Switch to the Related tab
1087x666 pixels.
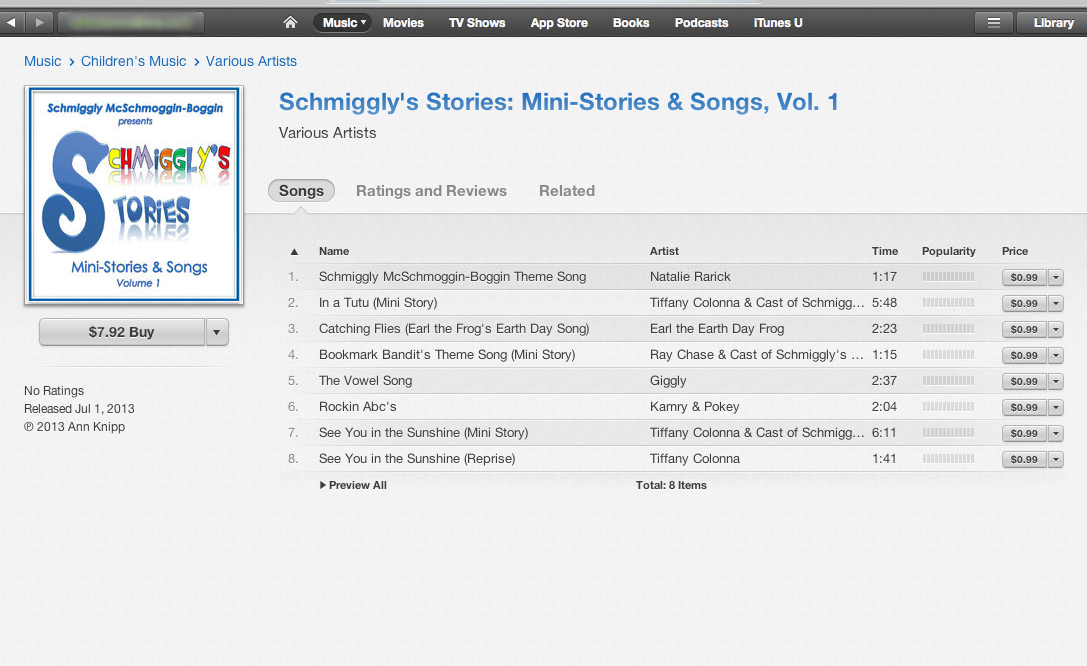click(567, 191)
